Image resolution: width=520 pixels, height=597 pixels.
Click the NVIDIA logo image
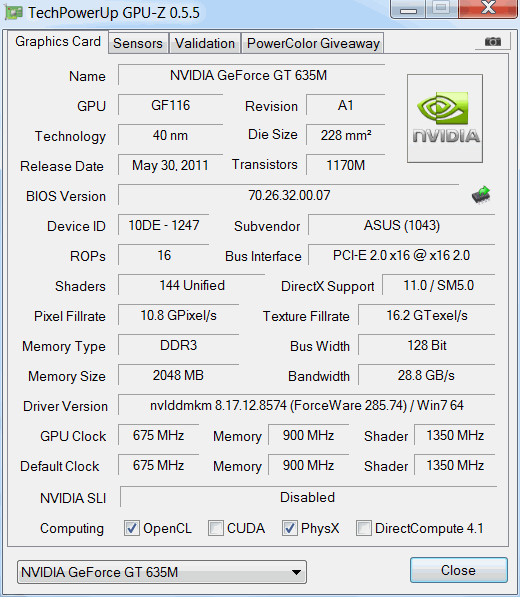click(445, 118)
